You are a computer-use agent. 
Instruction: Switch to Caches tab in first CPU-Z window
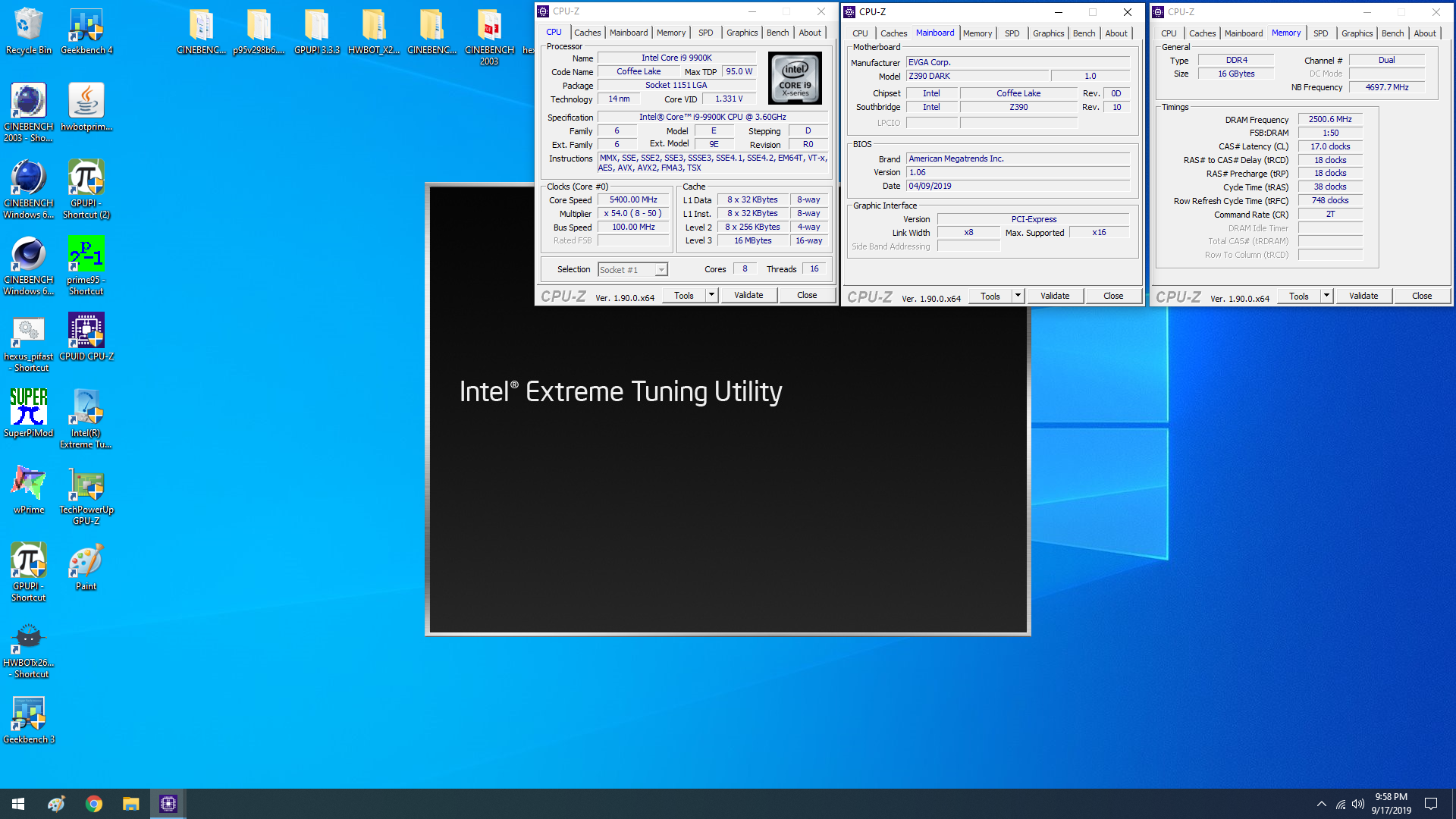coord(587,33)
